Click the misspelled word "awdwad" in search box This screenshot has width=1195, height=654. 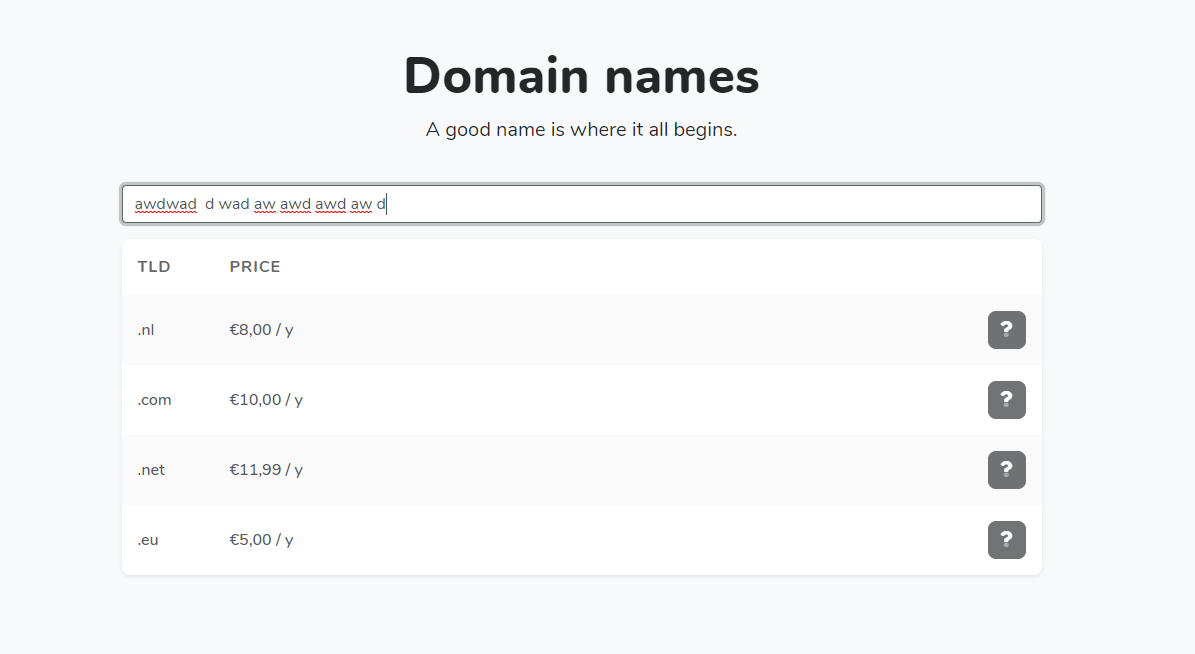tap(166, 204)
